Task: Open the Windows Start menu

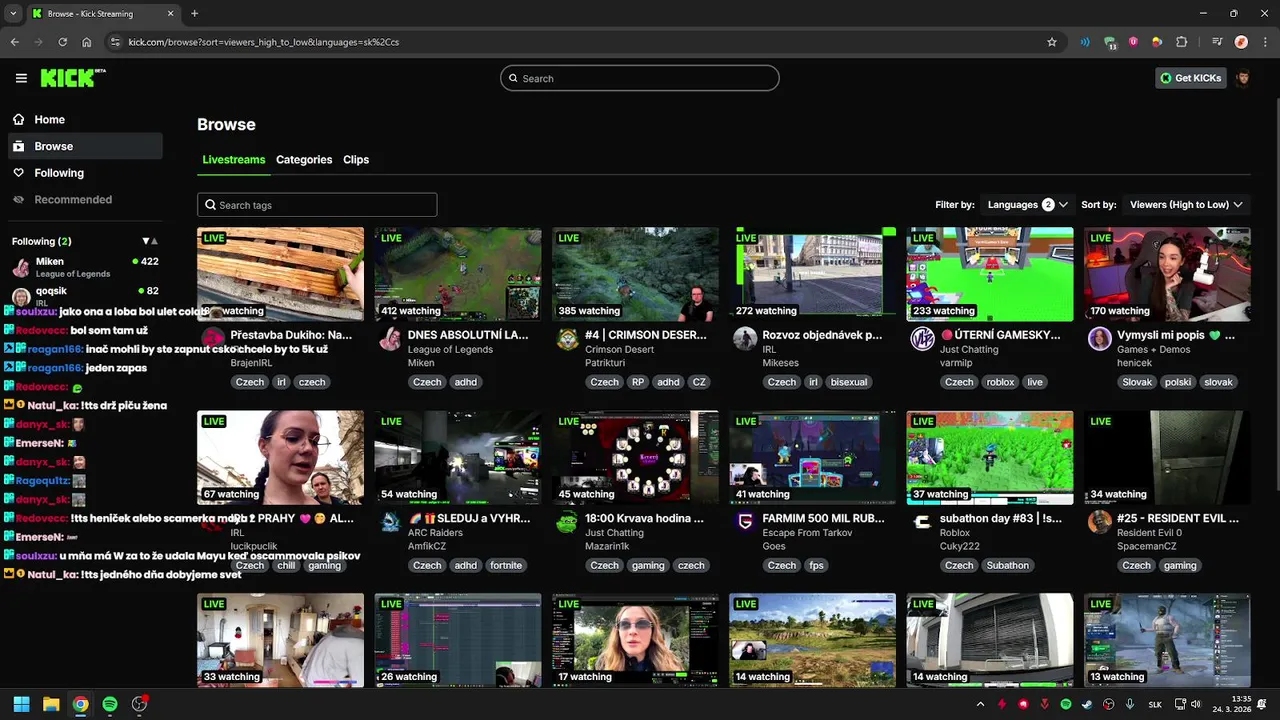Action: click(21, 704)
